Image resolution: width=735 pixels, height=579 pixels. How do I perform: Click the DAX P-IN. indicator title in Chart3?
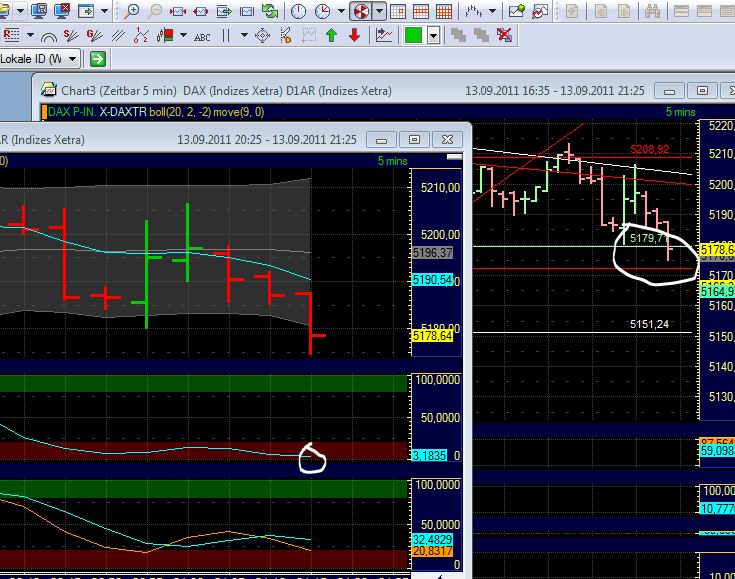[72, 112]
